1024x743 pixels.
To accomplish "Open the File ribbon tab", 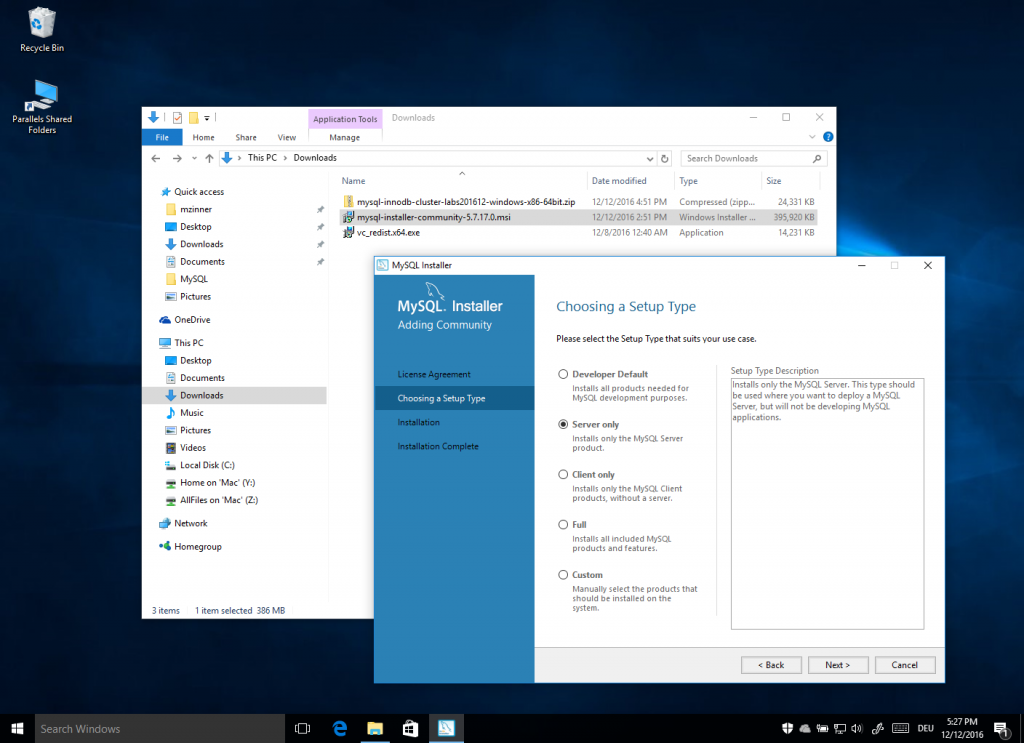I will [x=162, y=137].
